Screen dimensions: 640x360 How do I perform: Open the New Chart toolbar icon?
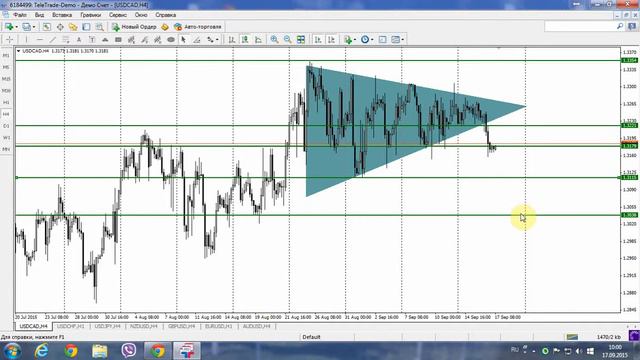[x=9, y=27]
